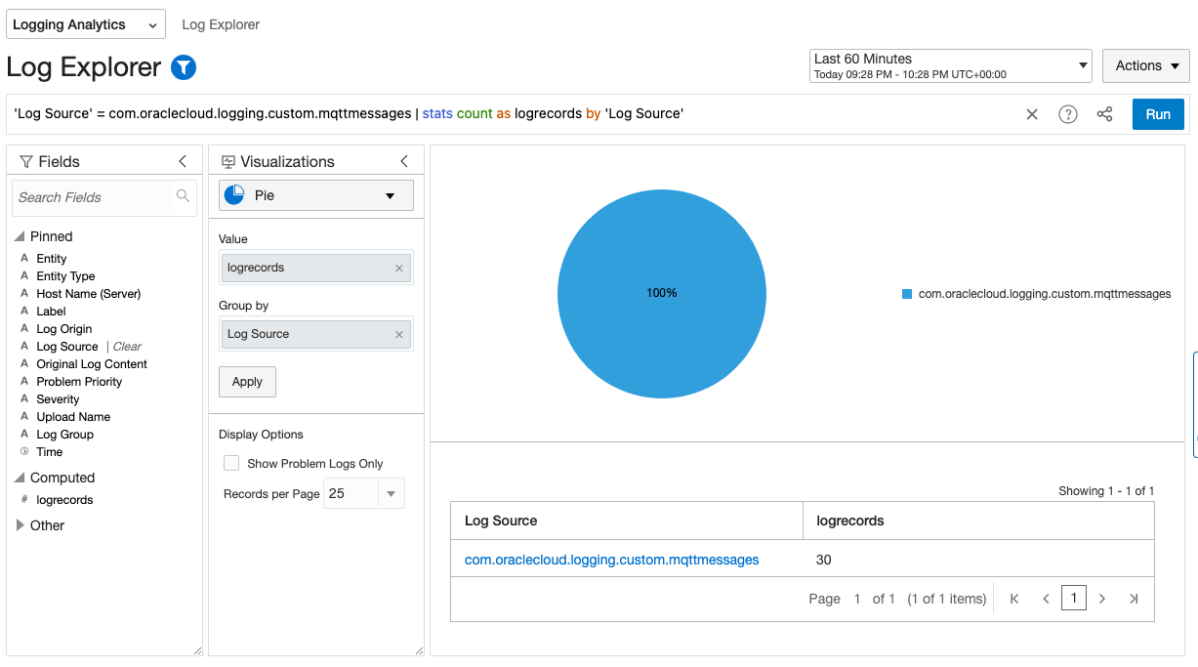Open the Last 60 Minutes time range dropdown
1198x667 pixels.
click(1082, 65)
